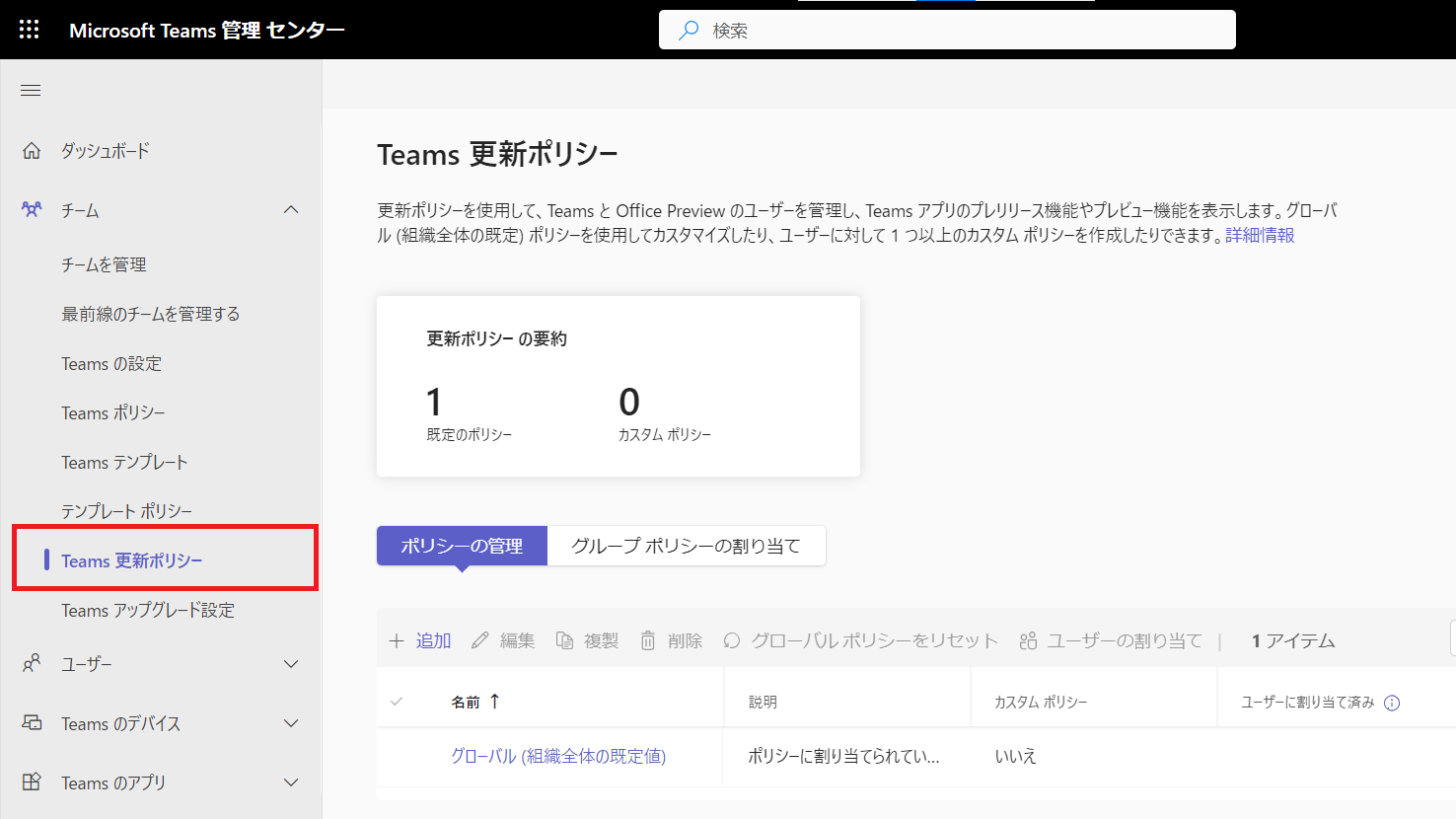This screenshot has height=819, width=1456.
Task: Open グローバル (組織全体の既定値) policy link
Action: point(558,756)
